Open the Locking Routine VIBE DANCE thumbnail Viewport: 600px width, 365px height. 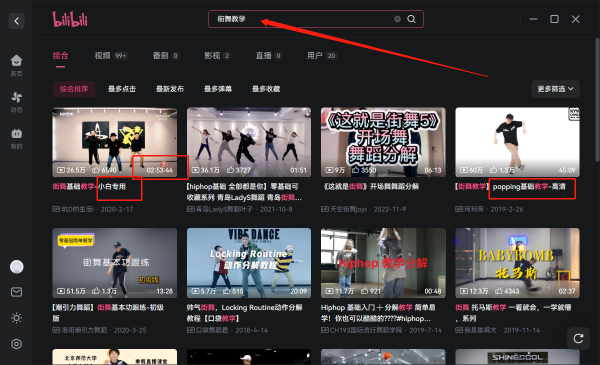249,263
